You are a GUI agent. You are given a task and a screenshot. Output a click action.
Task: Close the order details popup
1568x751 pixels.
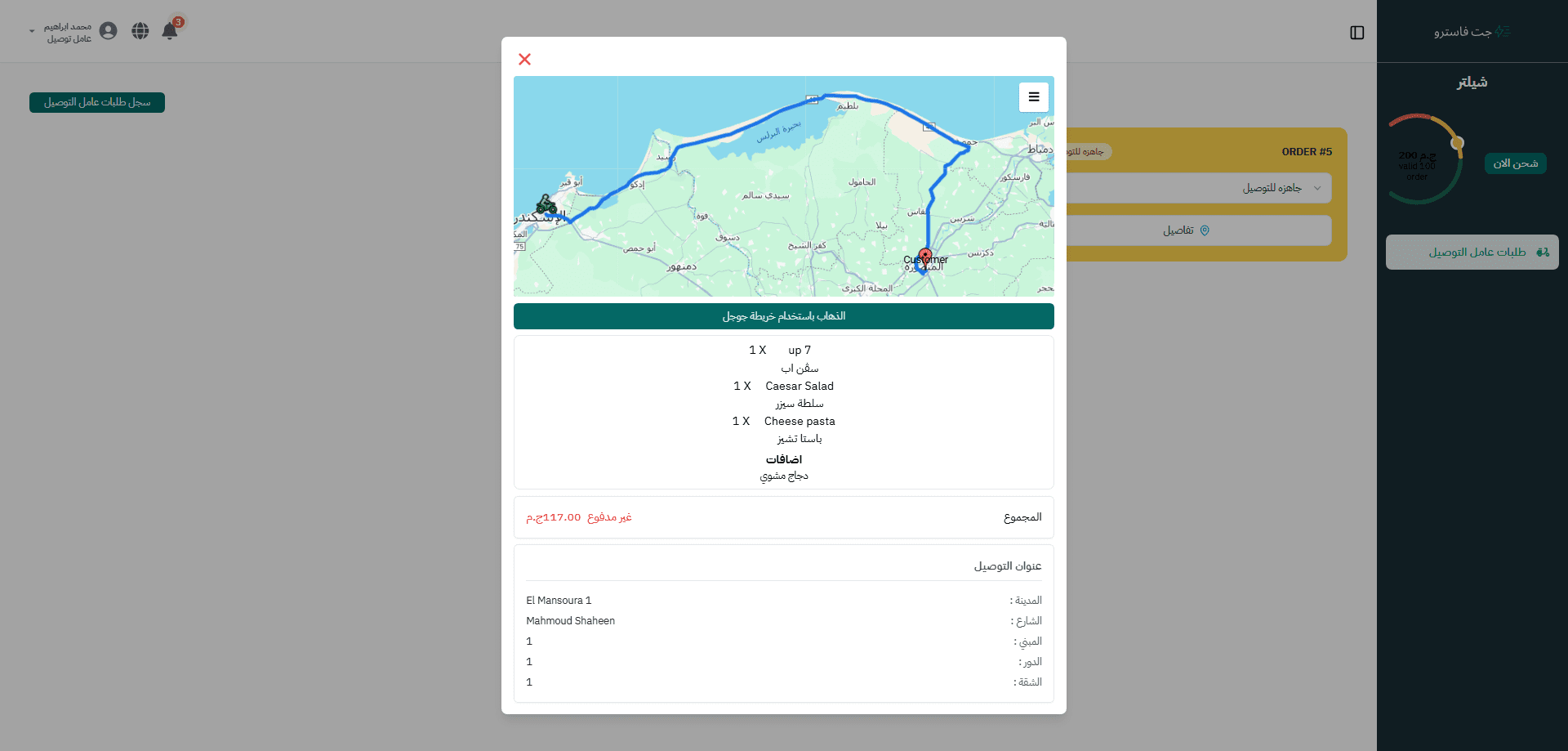(x=524, y=59)
